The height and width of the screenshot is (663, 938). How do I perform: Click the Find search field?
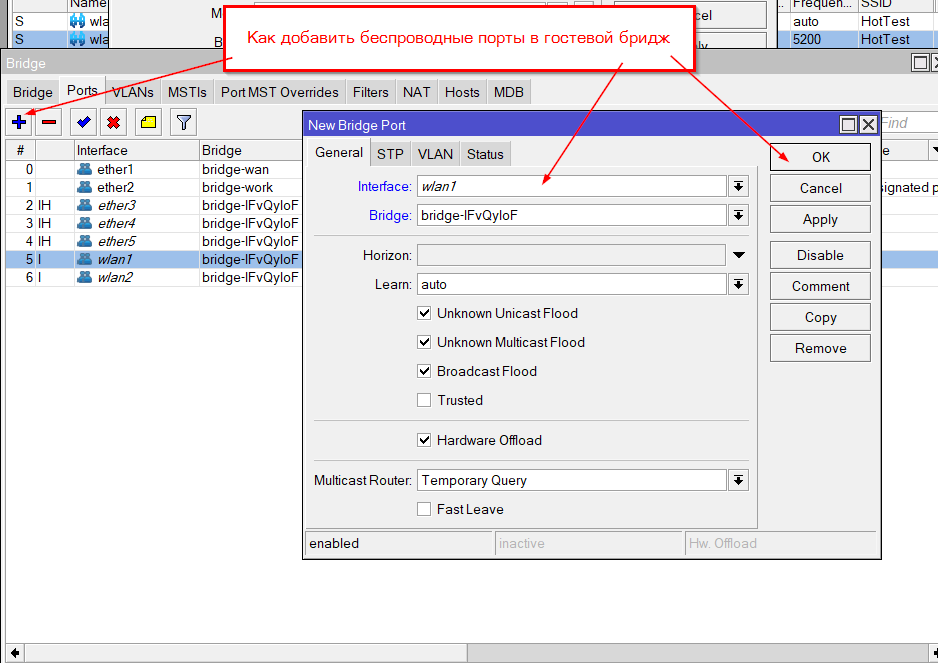click(909, 123)
